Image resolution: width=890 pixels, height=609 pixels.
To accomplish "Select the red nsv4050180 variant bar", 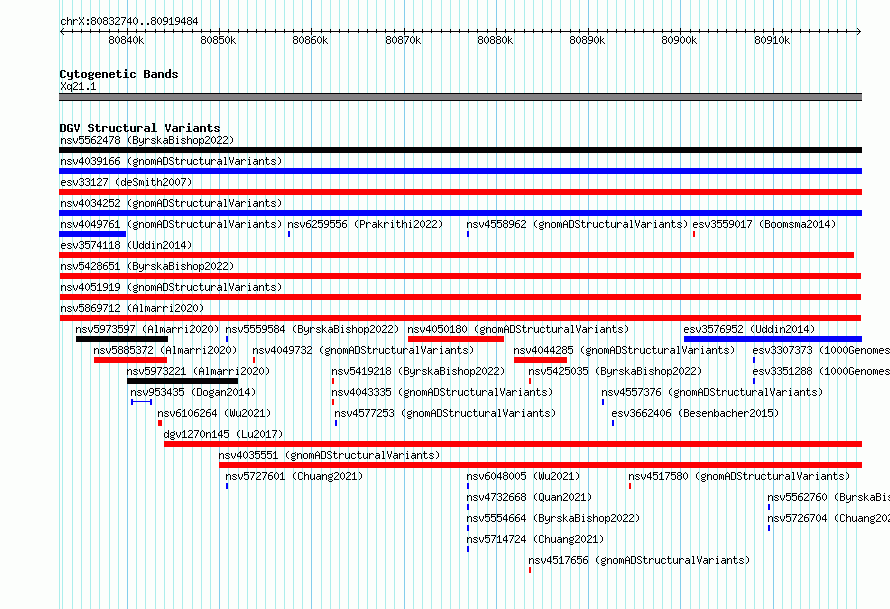I will 456,339.
